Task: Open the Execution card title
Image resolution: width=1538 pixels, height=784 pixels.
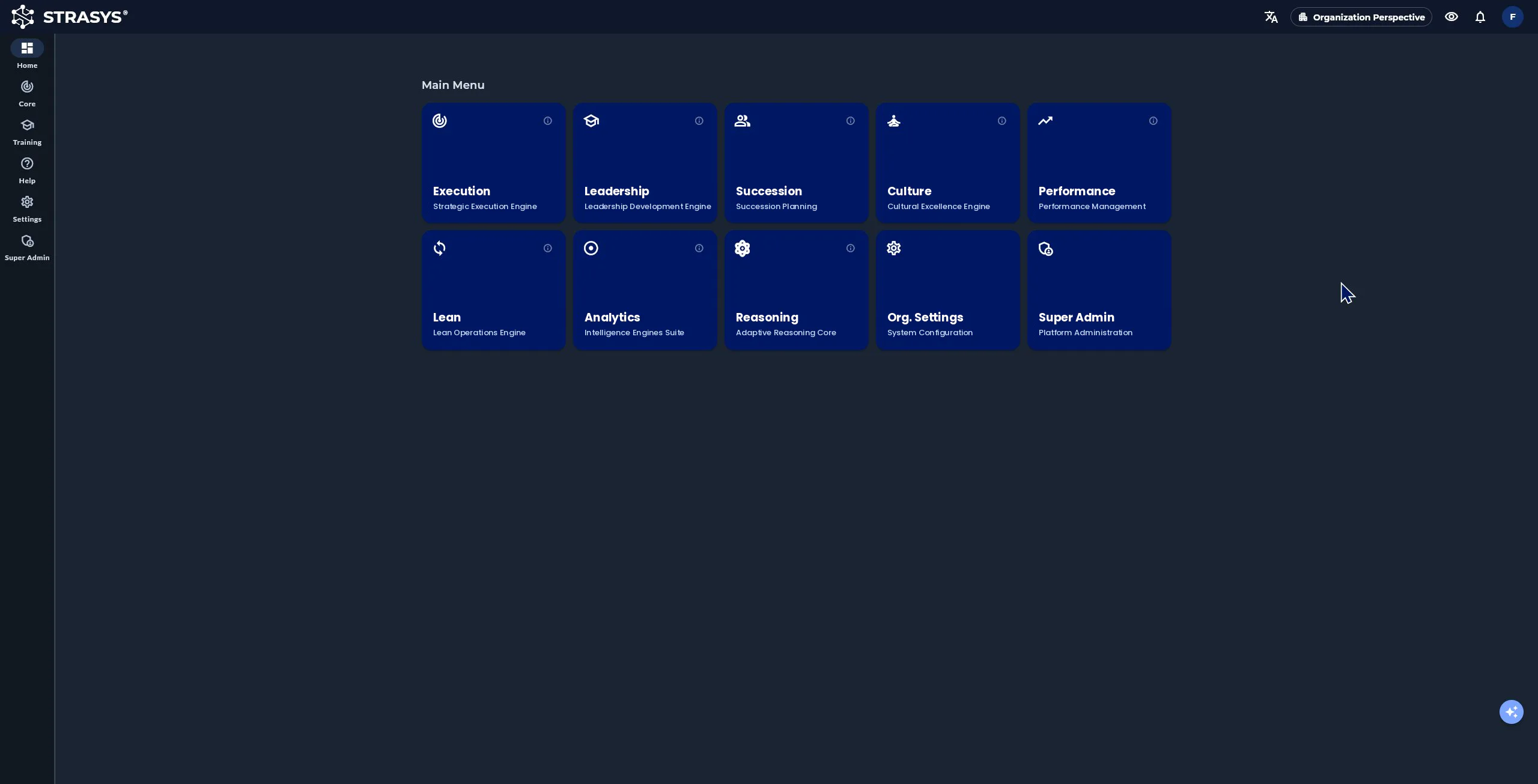Action: click(461, 191)
